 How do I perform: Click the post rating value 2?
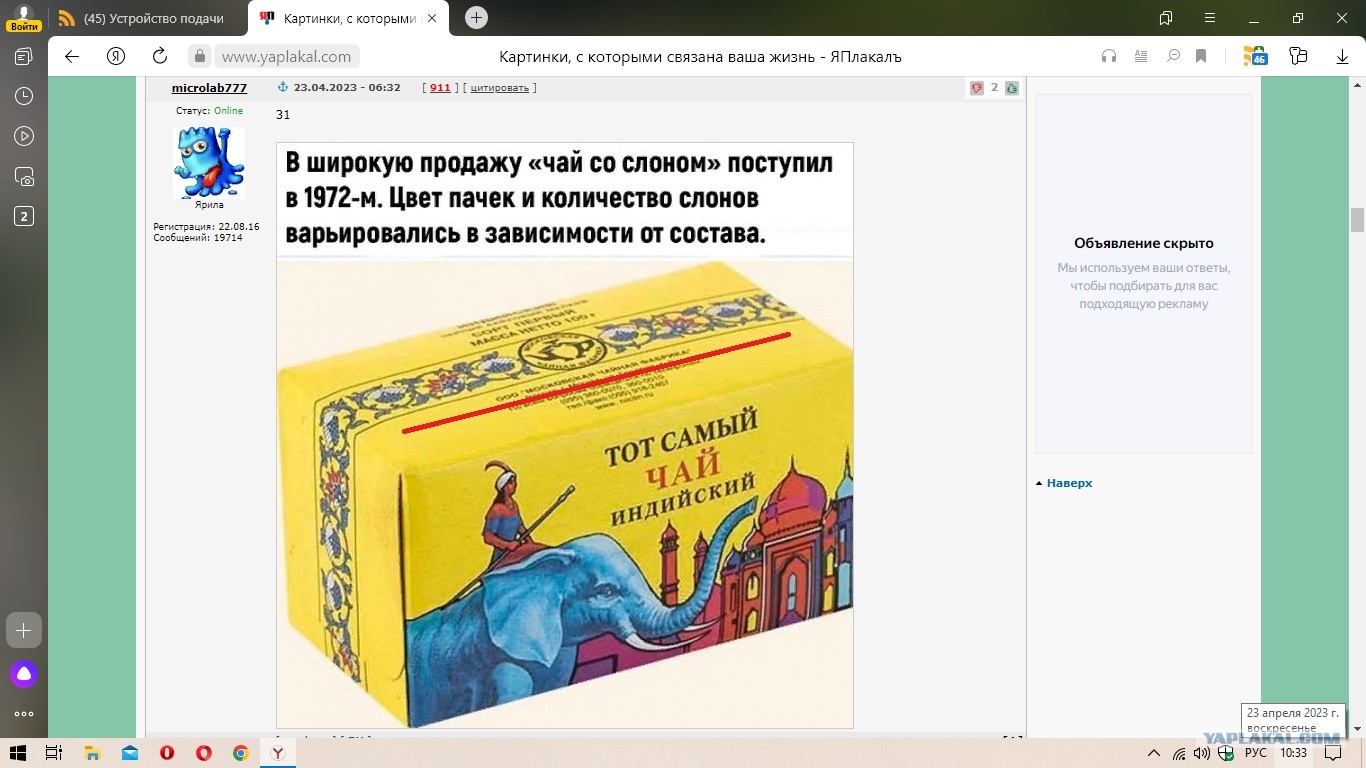994,88
